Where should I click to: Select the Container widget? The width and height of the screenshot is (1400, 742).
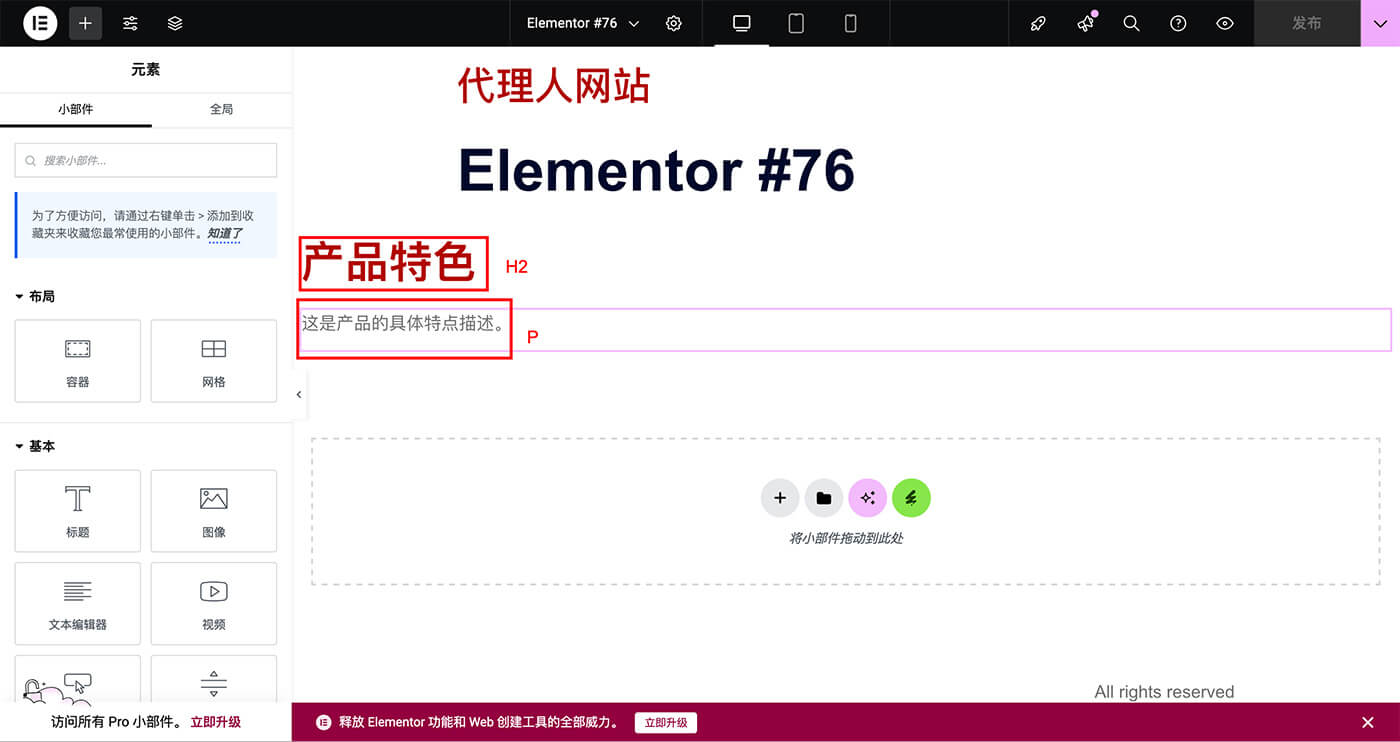pos(78,361)
